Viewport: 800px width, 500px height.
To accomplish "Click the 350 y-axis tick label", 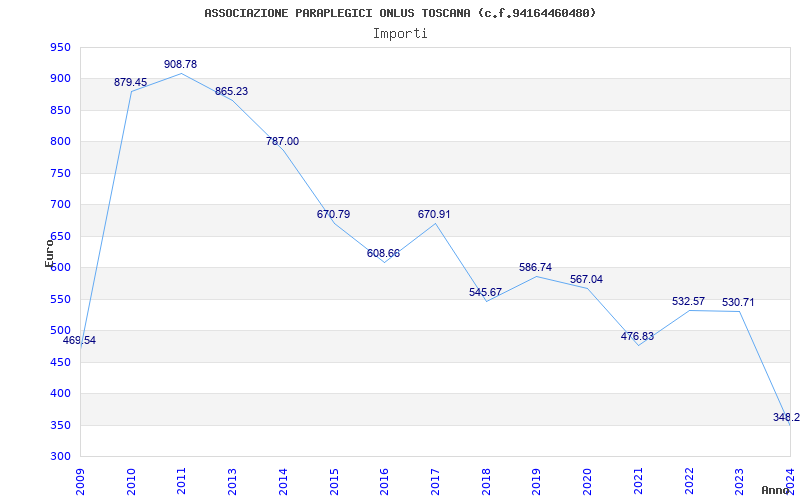I will (60, 426).
